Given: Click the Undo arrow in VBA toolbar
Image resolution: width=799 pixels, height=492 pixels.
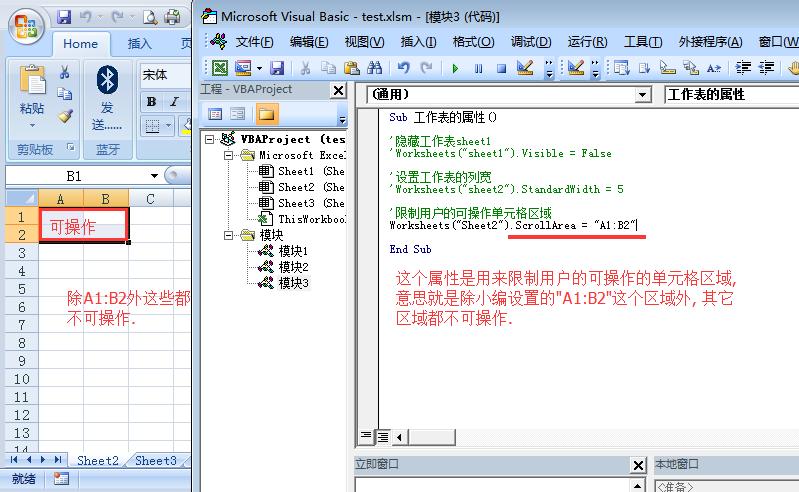Looking at the screenshot, I should [x=404, y=68].
